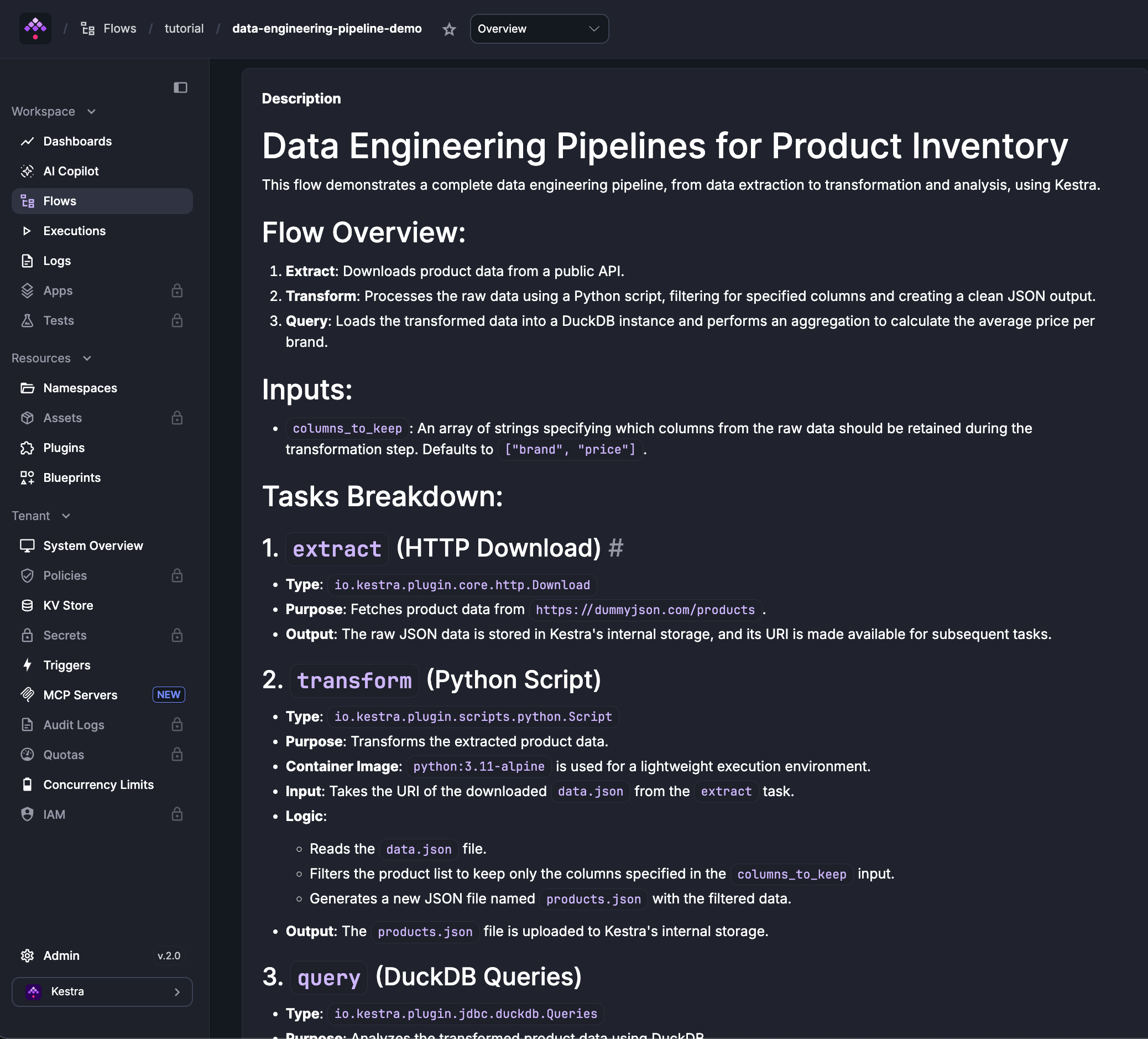Click the Audit Logs icon
Viewport: 1148px width, 1039px height.
tap(27, 725)
